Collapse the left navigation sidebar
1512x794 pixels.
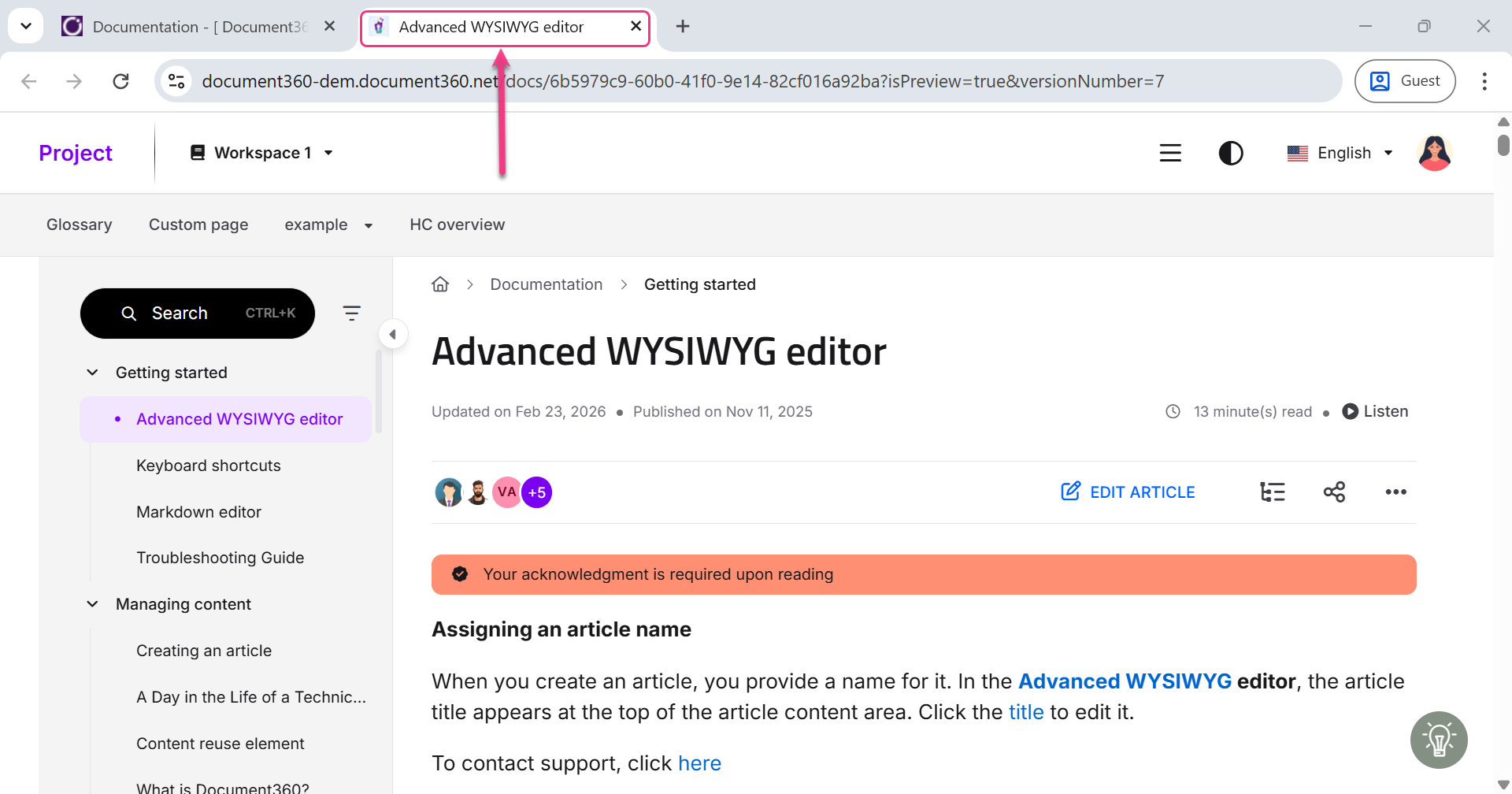click(393, 333)
